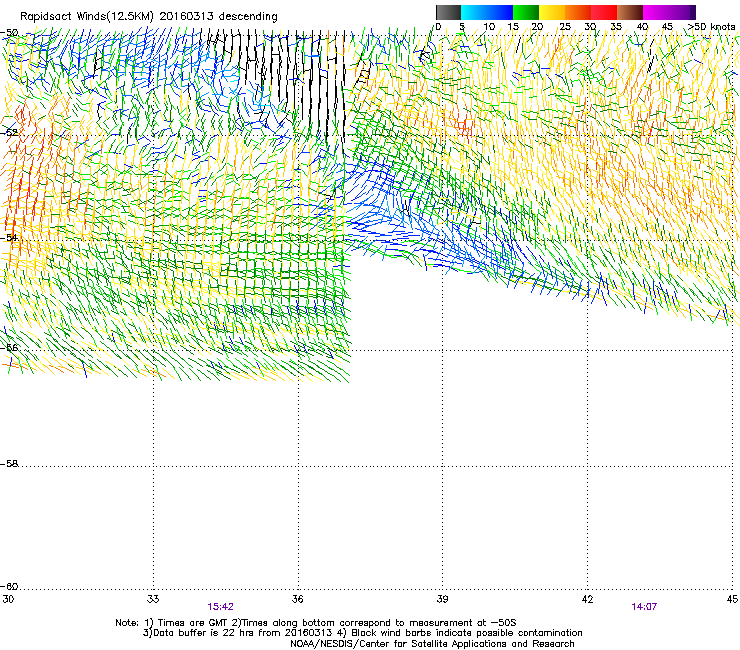The width and height of the screenshot is (740, 650).
Task: Click the purple time label 14:07
Action: click(x=644, y=607)
